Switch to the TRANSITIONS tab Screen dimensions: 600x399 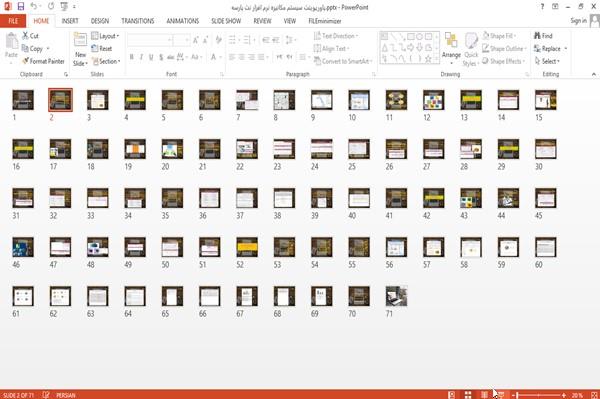point(138,21)
